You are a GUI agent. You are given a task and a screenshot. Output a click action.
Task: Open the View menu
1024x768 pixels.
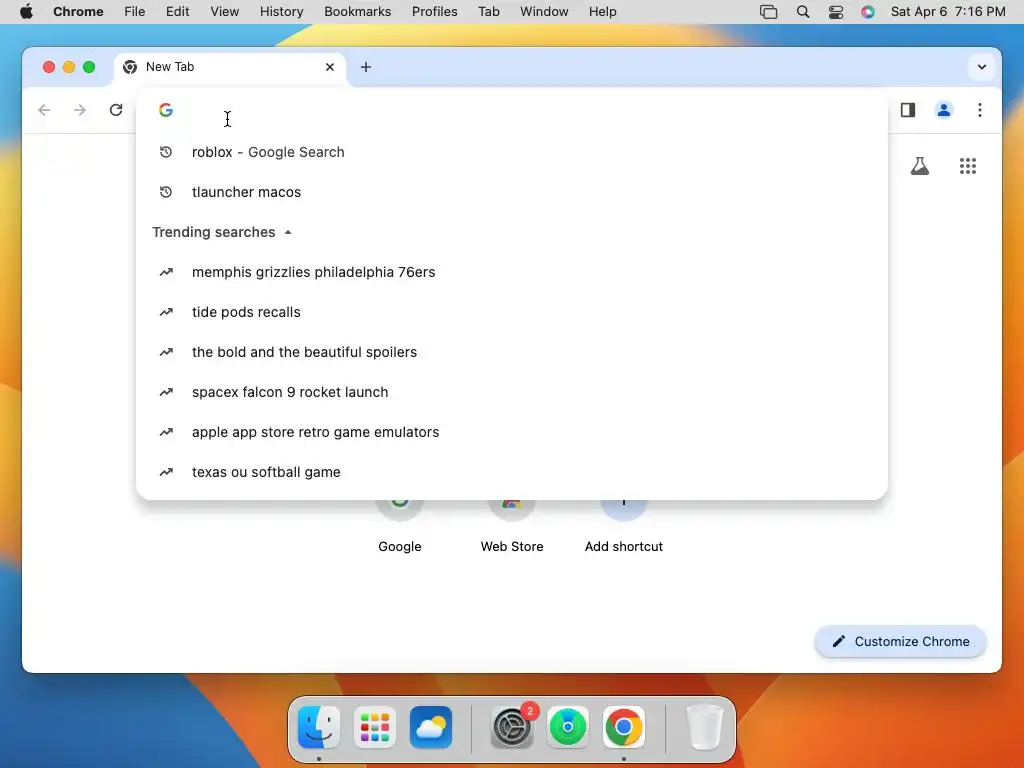[225, 12]
